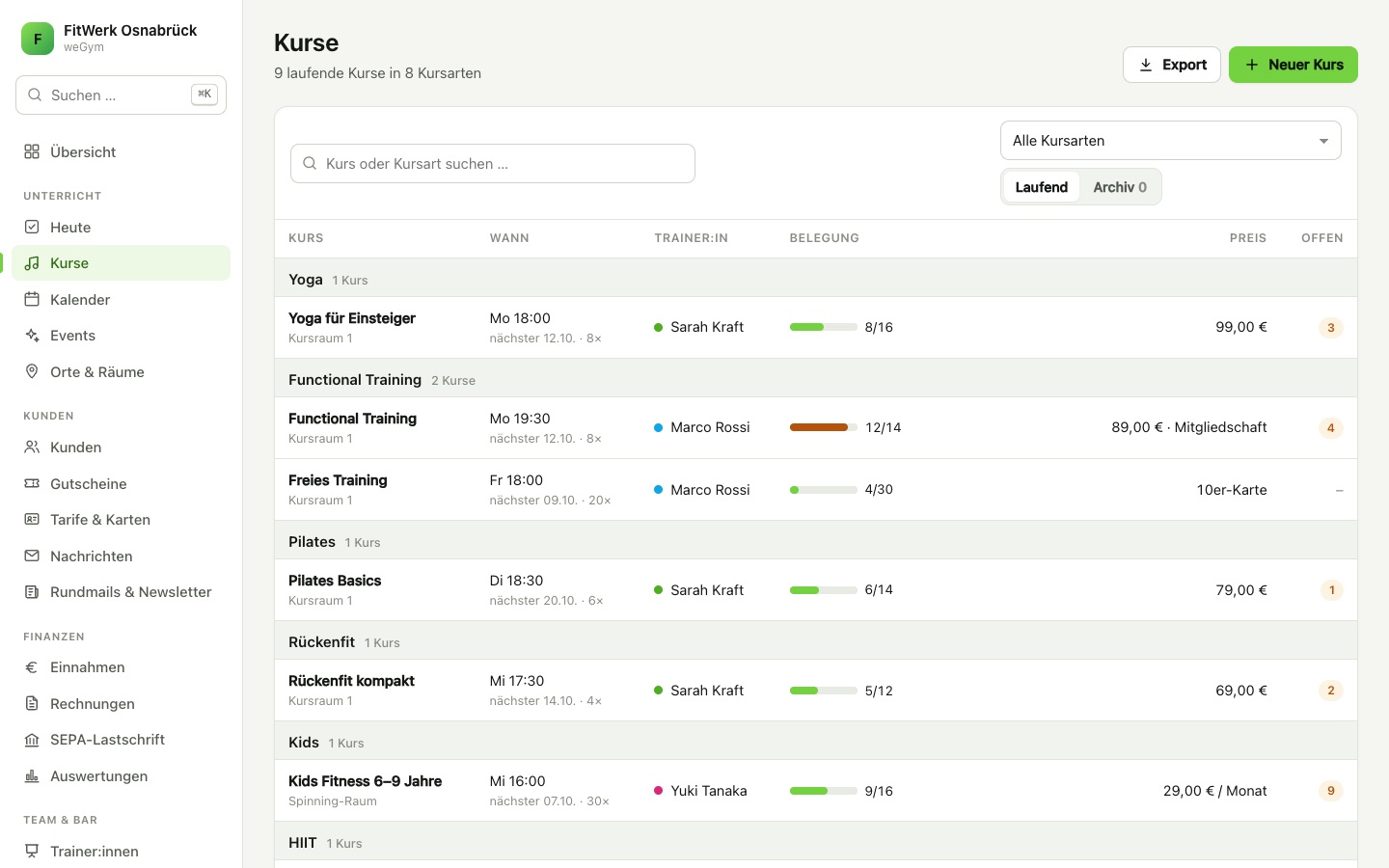Click the Trainer:innen icon in sidebar
1389x868 pixels.
point(32,851)
